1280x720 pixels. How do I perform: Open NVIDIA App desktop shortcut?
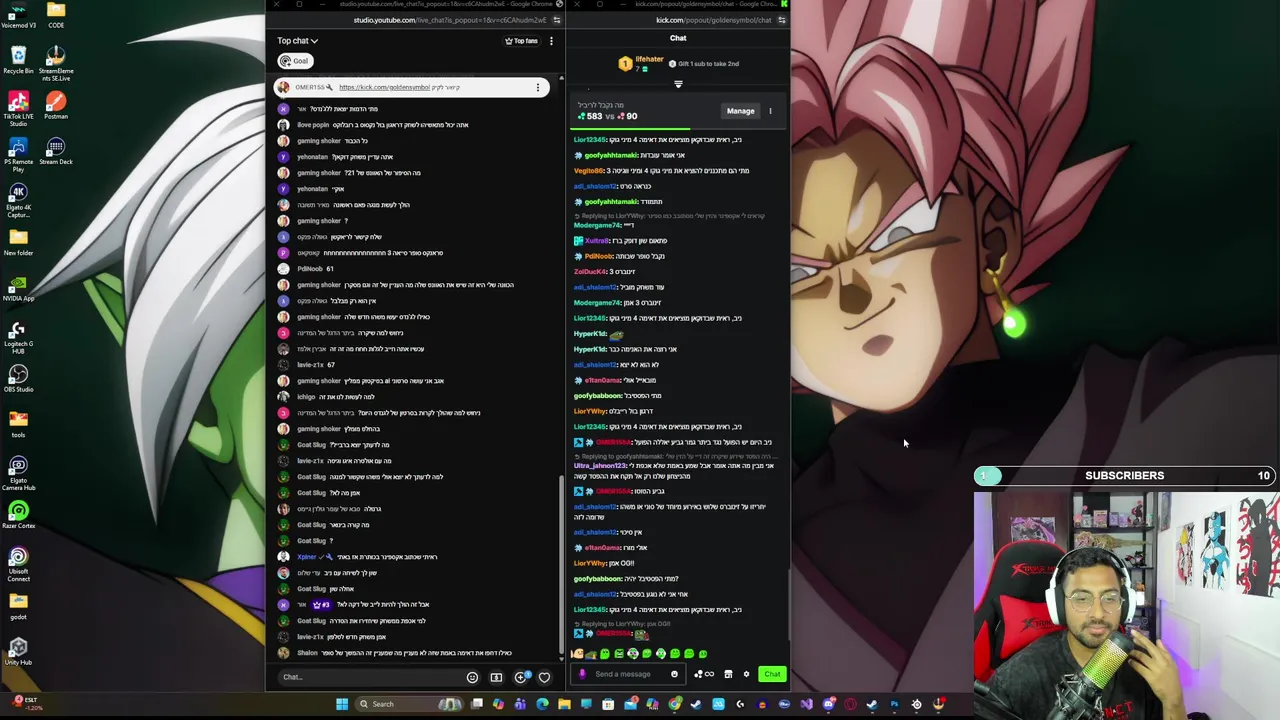[x=18, y=288]
